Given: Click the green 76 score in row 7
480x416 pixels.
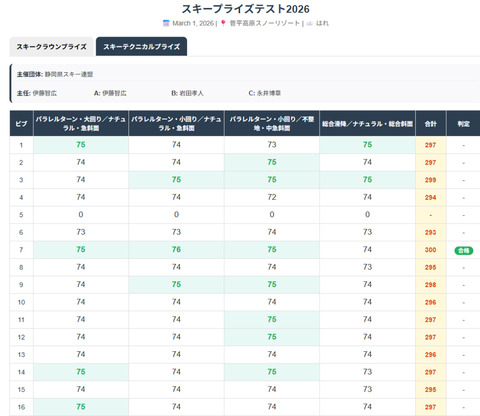Looking at the screenshot, I should (x=176, y=249).
